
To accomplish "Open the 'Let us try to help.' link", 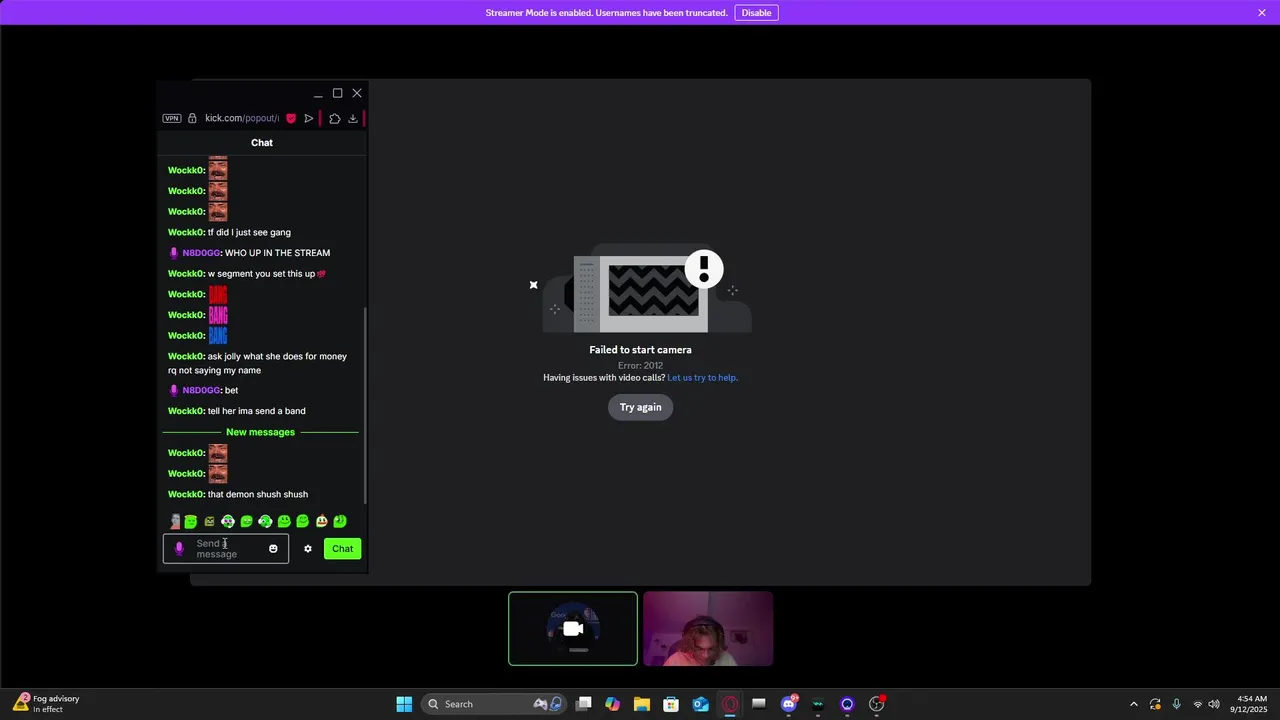I will point(702,378).
